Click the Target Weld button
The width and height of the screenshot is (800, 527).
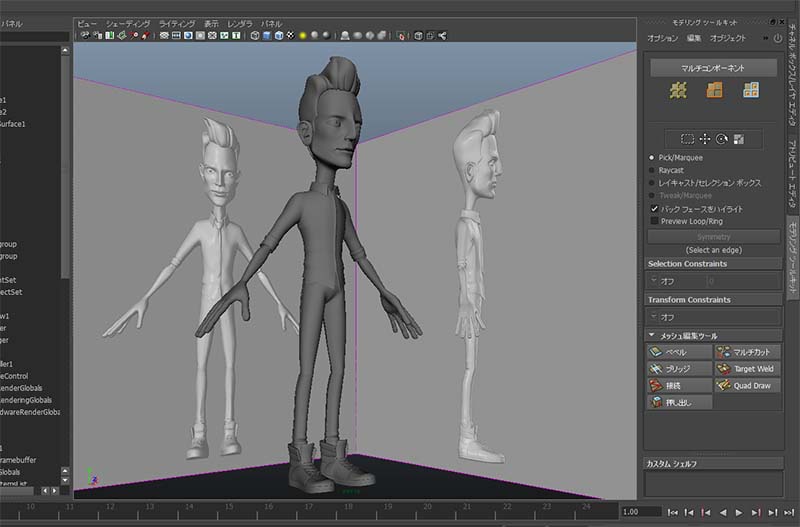pyautogui.click(x=747, y=369)
